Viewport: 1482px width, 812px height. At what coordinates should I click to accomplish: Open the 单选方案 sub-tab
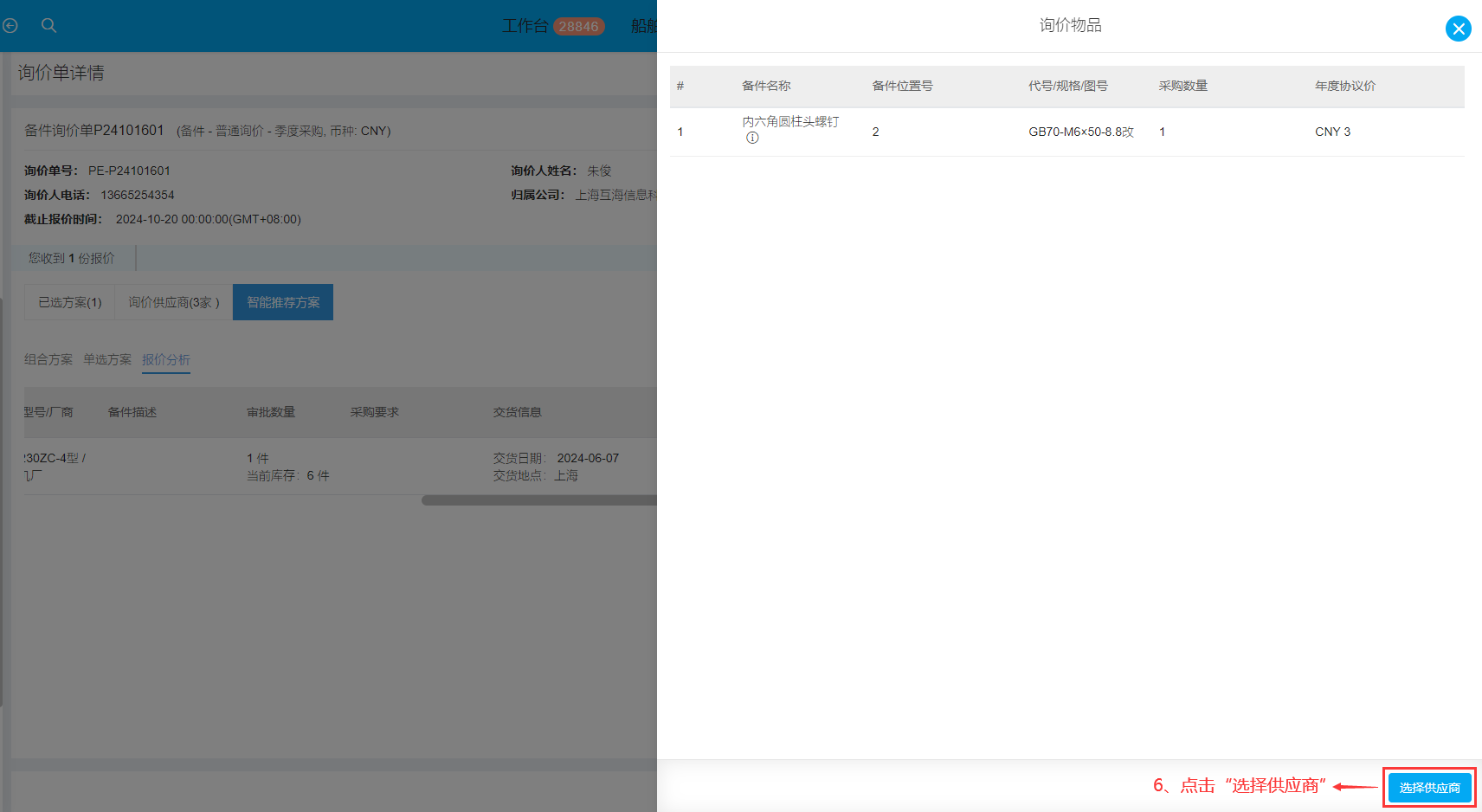(x=107, y=359)
